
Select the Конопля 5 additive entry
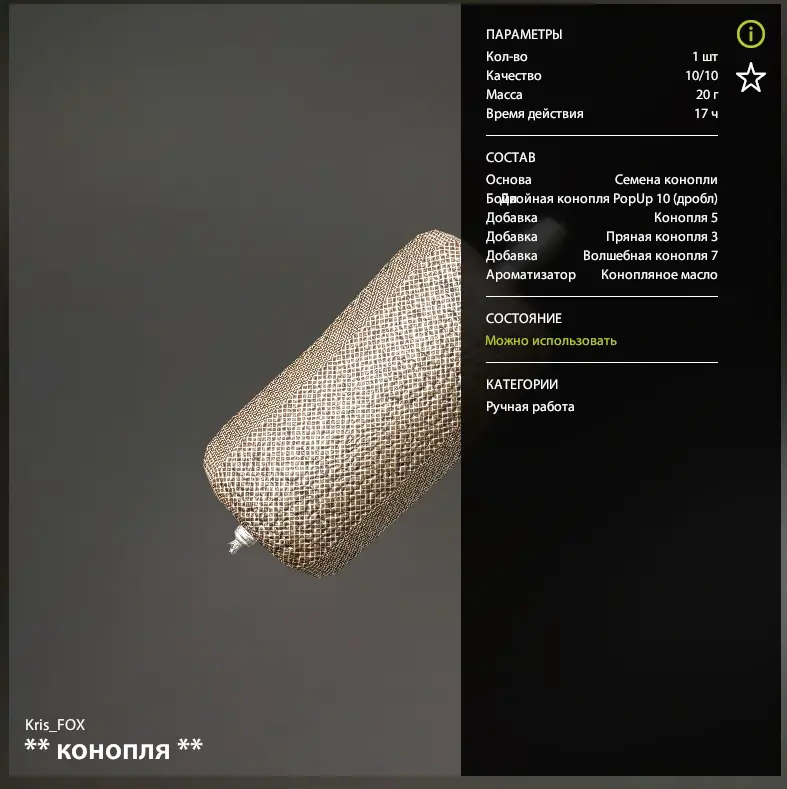pyautogui.click(x=685, y=217)
